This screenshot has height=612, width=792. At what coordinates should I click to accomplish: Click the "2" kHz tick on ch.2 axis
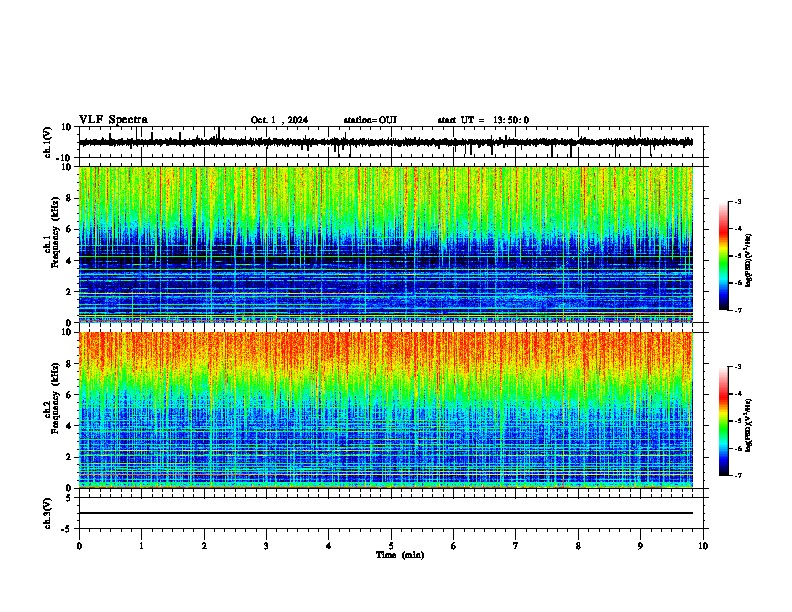(x=70, y=457)
